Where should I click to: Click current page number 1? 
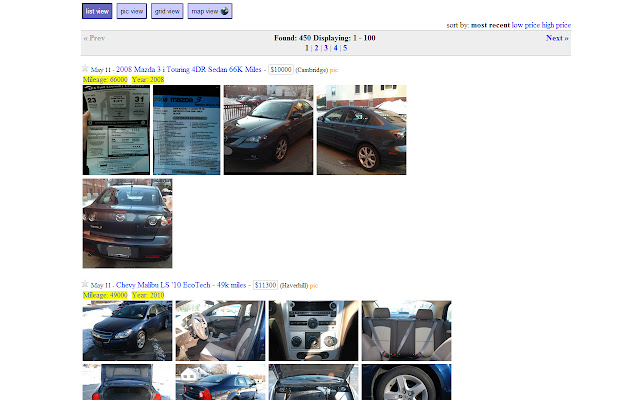coord(307,48)
